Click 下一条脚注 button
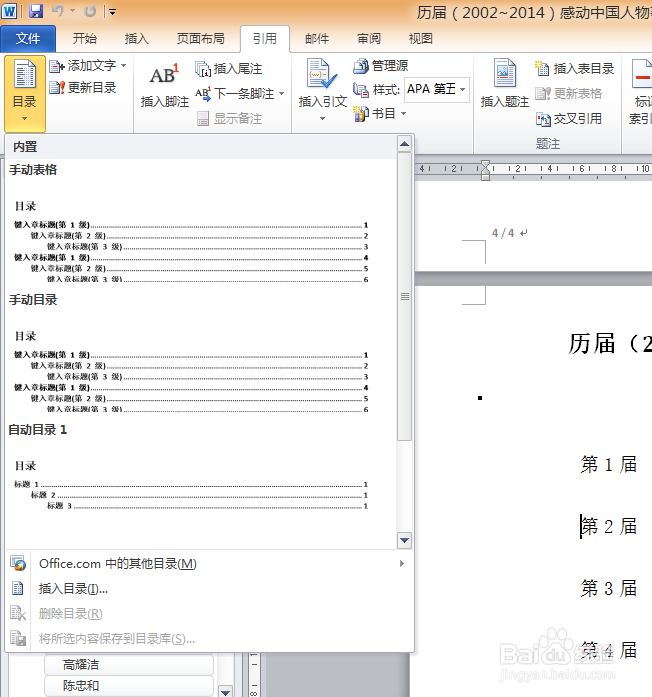652x697 pixels. (235, 94)
